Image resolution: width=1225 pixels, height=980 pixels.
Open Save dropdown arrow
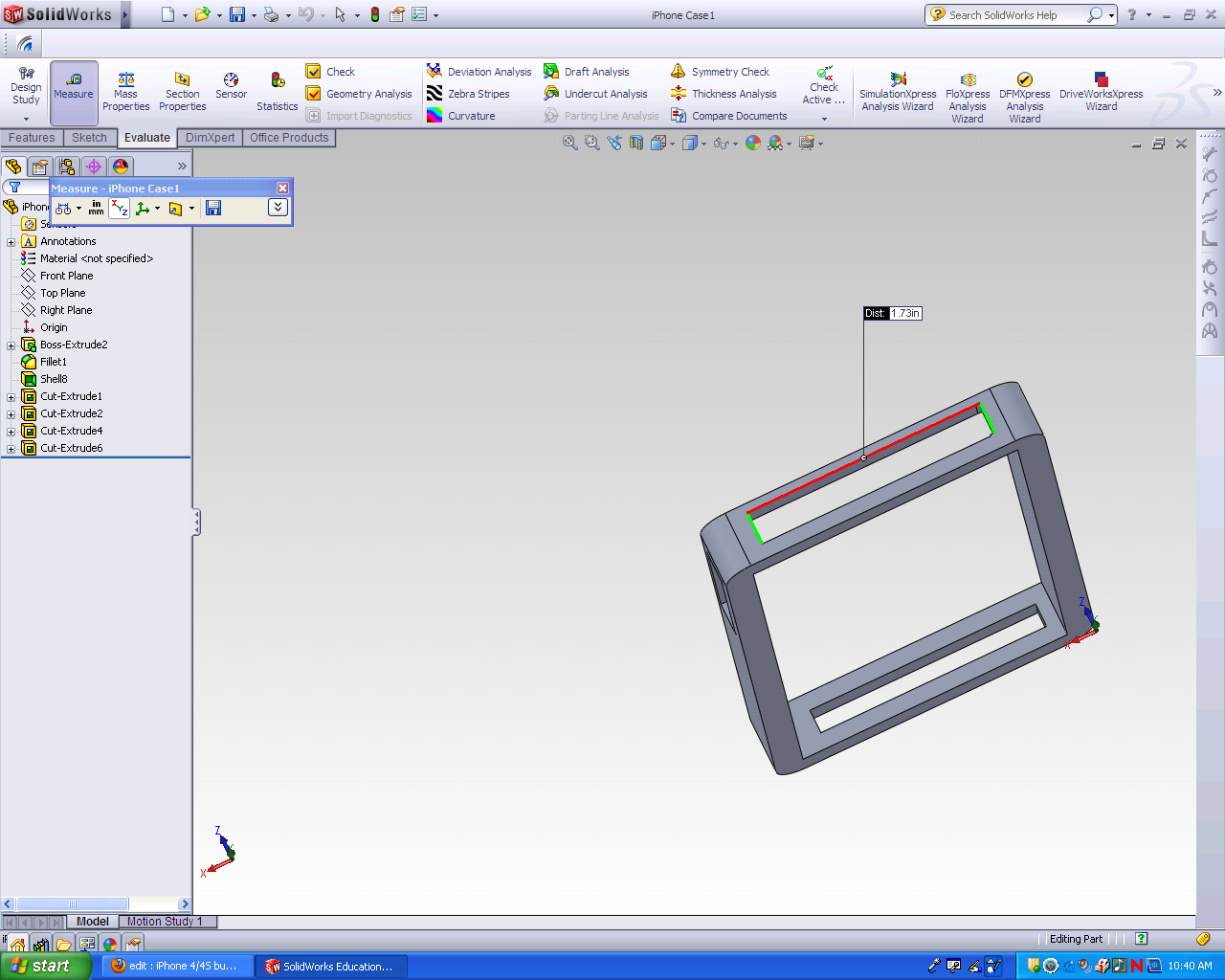coord(254,15)
